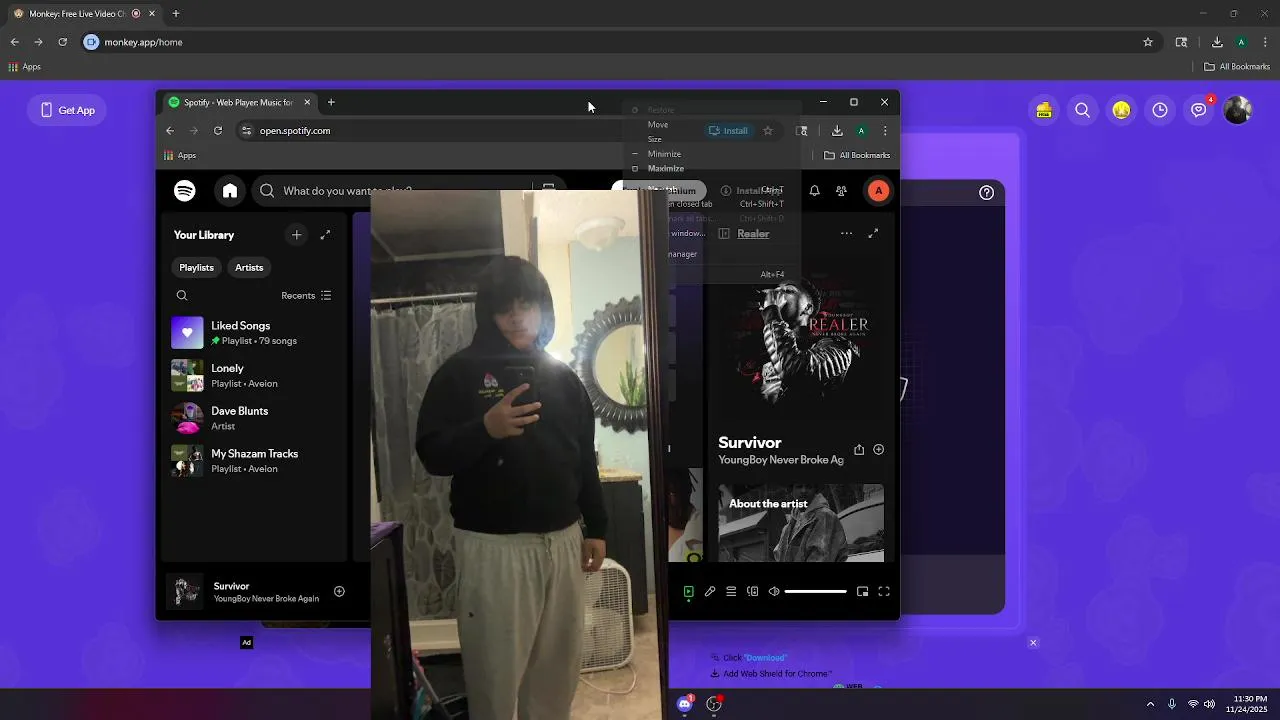
Task: Add Survivor to library from player bar
Action: click(339, 591)
